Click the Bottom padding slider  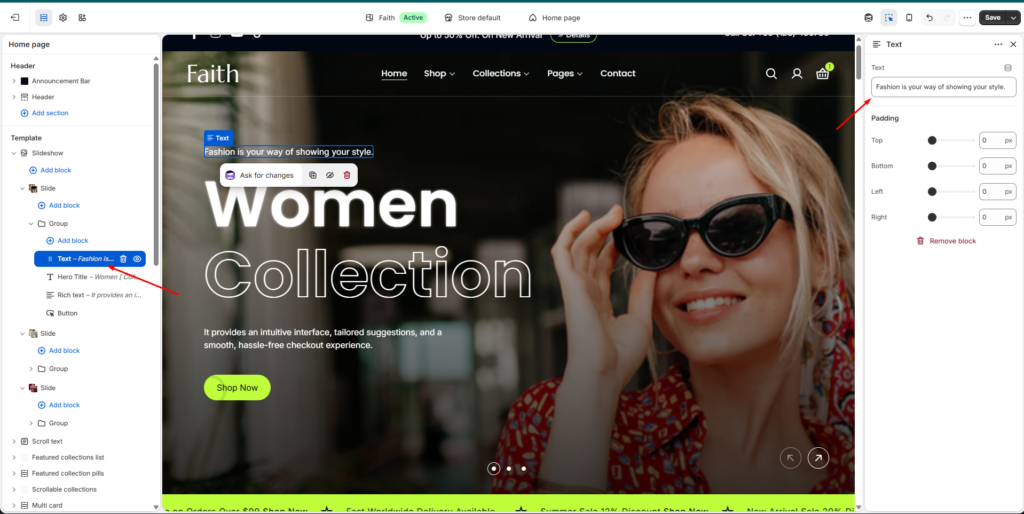pos(952,166)
